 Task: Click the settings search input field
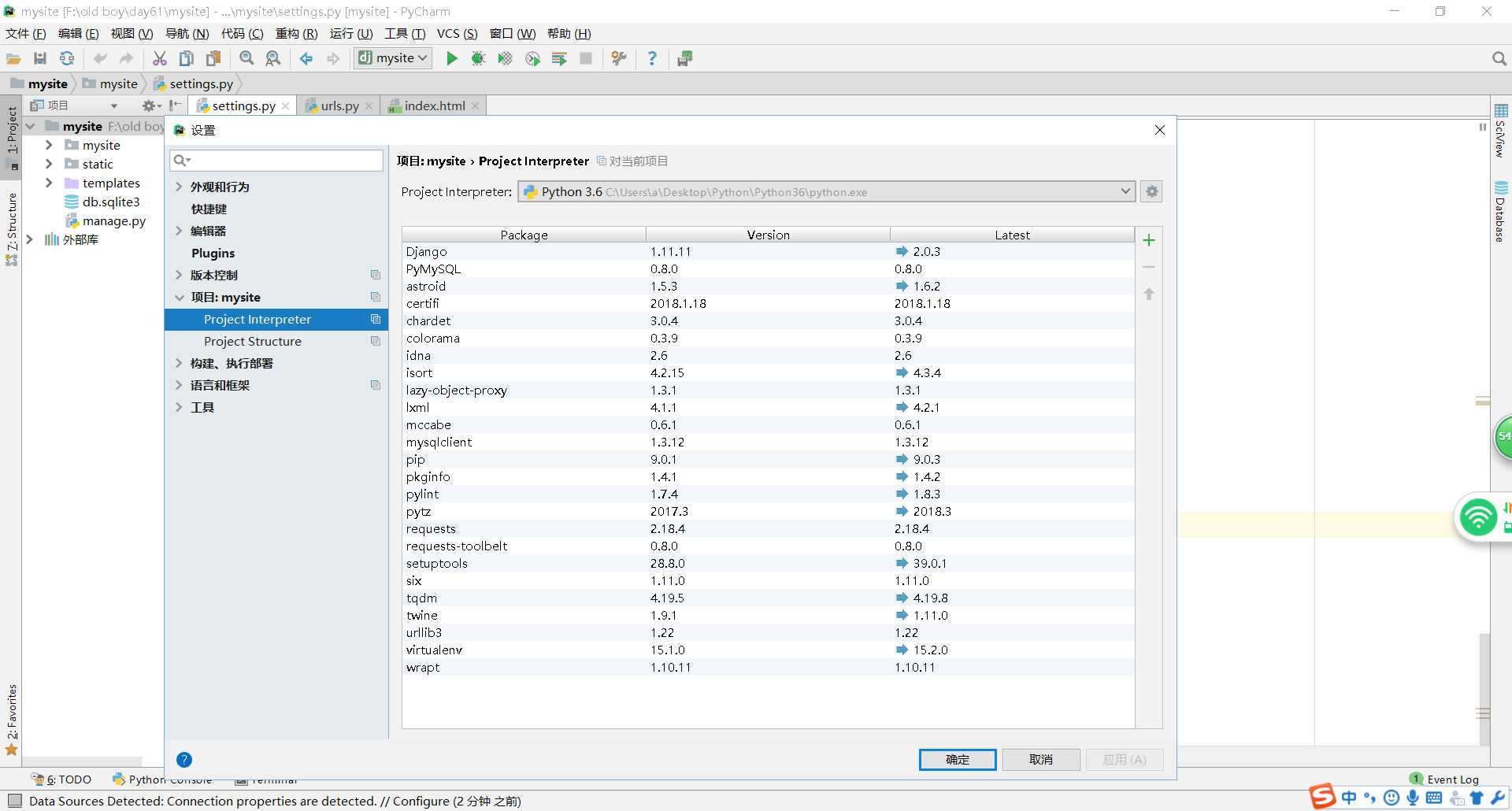click(x=276, y=160)
